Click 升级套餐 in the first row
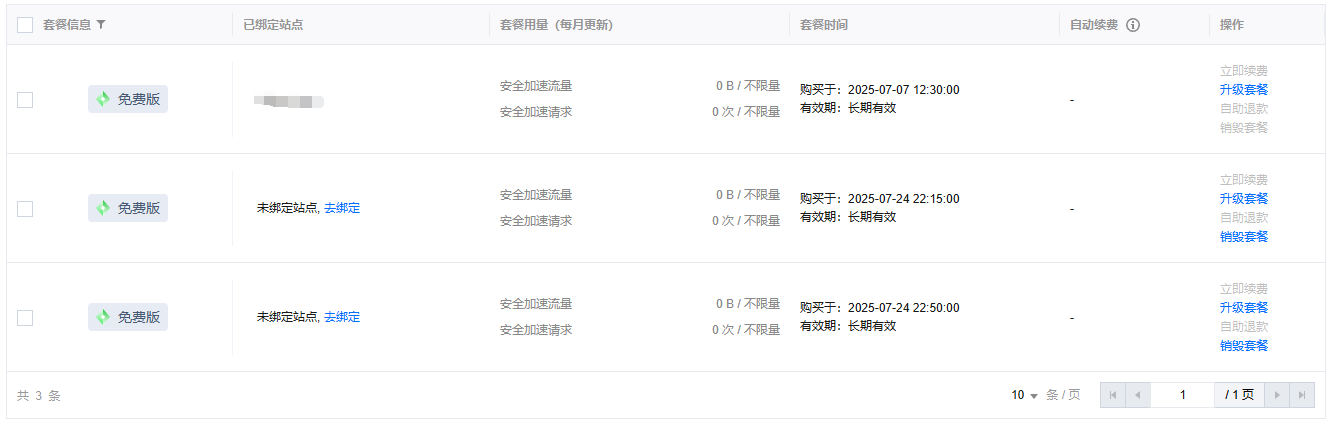The image size is (1336, 425). [1244, 90]
